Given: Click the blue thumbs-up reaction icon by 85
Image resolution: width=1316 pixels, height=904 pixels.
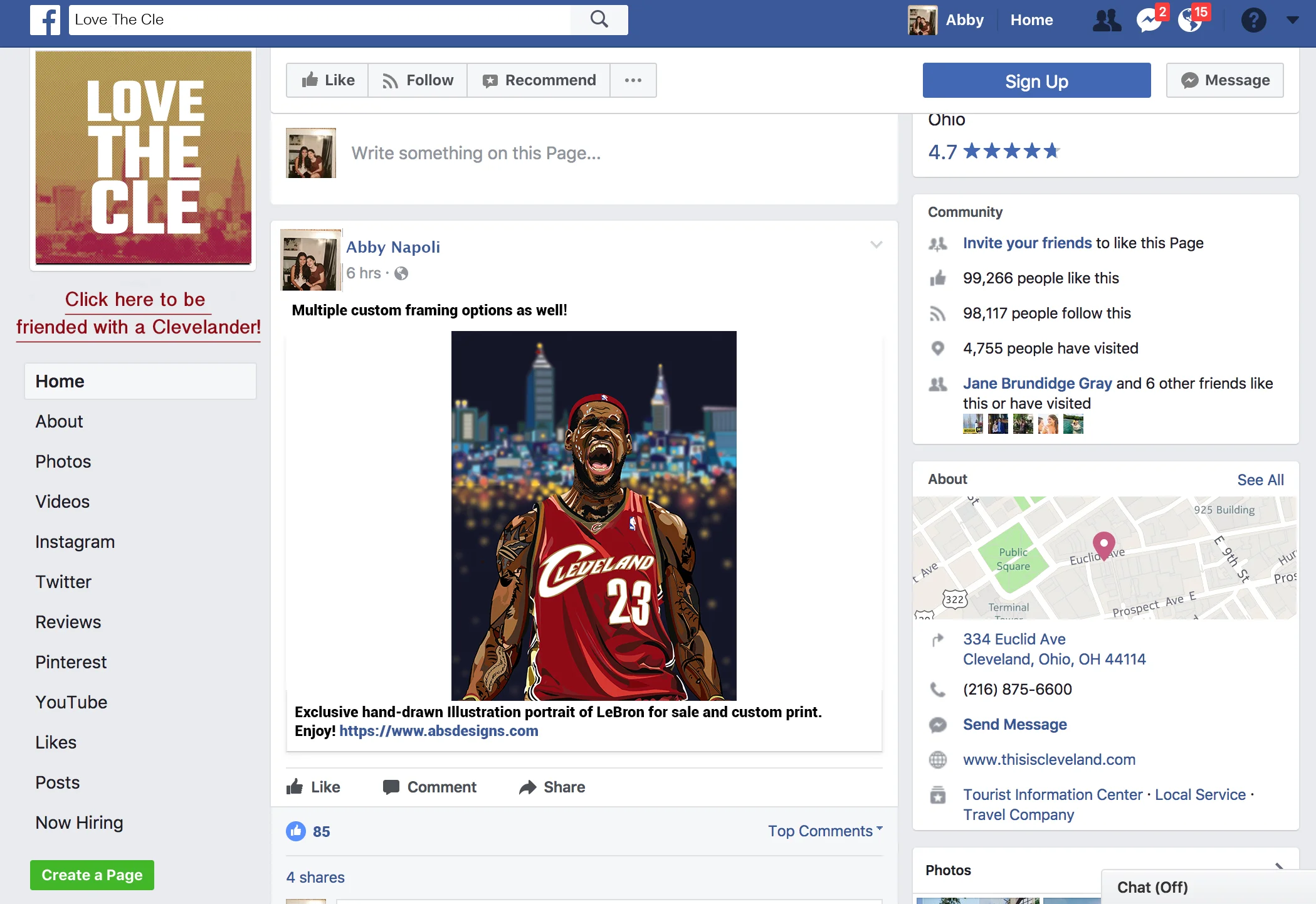Looking at the screenshot, I should [x=296, y=831].
